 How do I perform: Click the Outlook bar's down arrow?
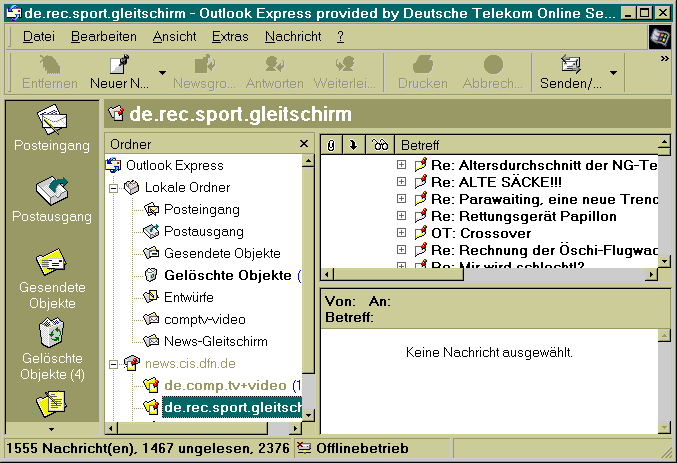coord(52,429)
